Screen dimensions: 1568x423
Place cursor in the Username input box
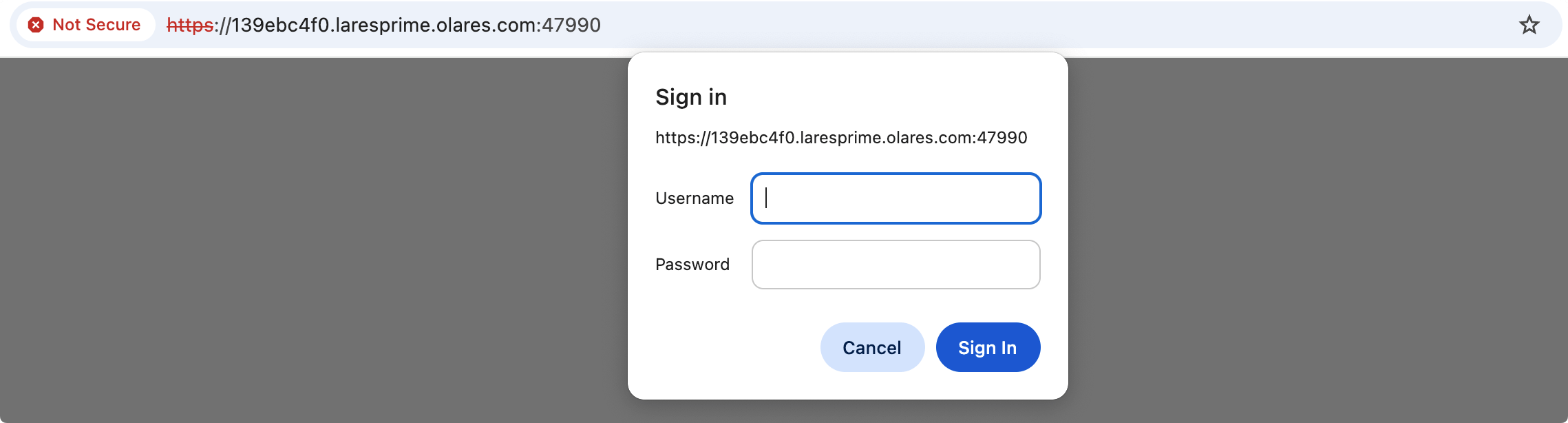(x=895, y=198)
